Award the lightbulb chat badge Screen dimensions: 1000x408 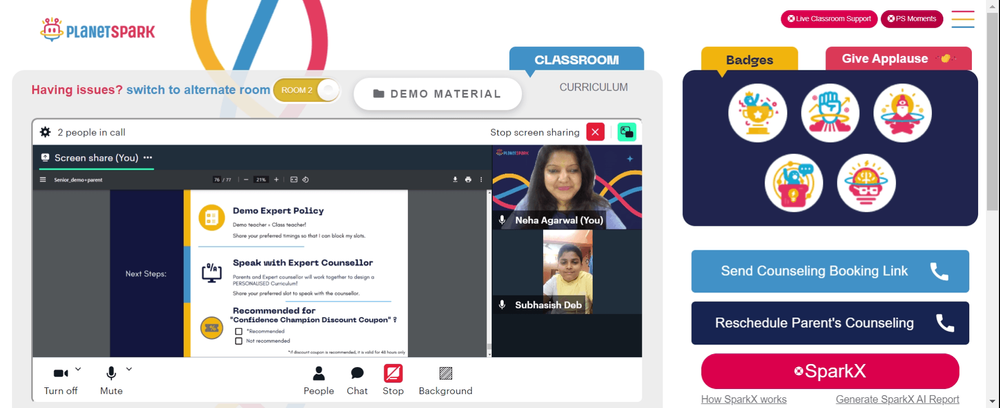(x=794, y=183)
